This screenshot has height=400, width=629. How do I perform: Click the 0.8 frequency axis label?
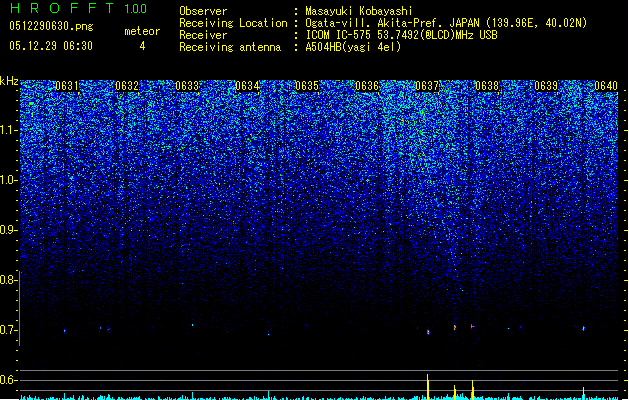pyautogui.click(x=8, y=280)
